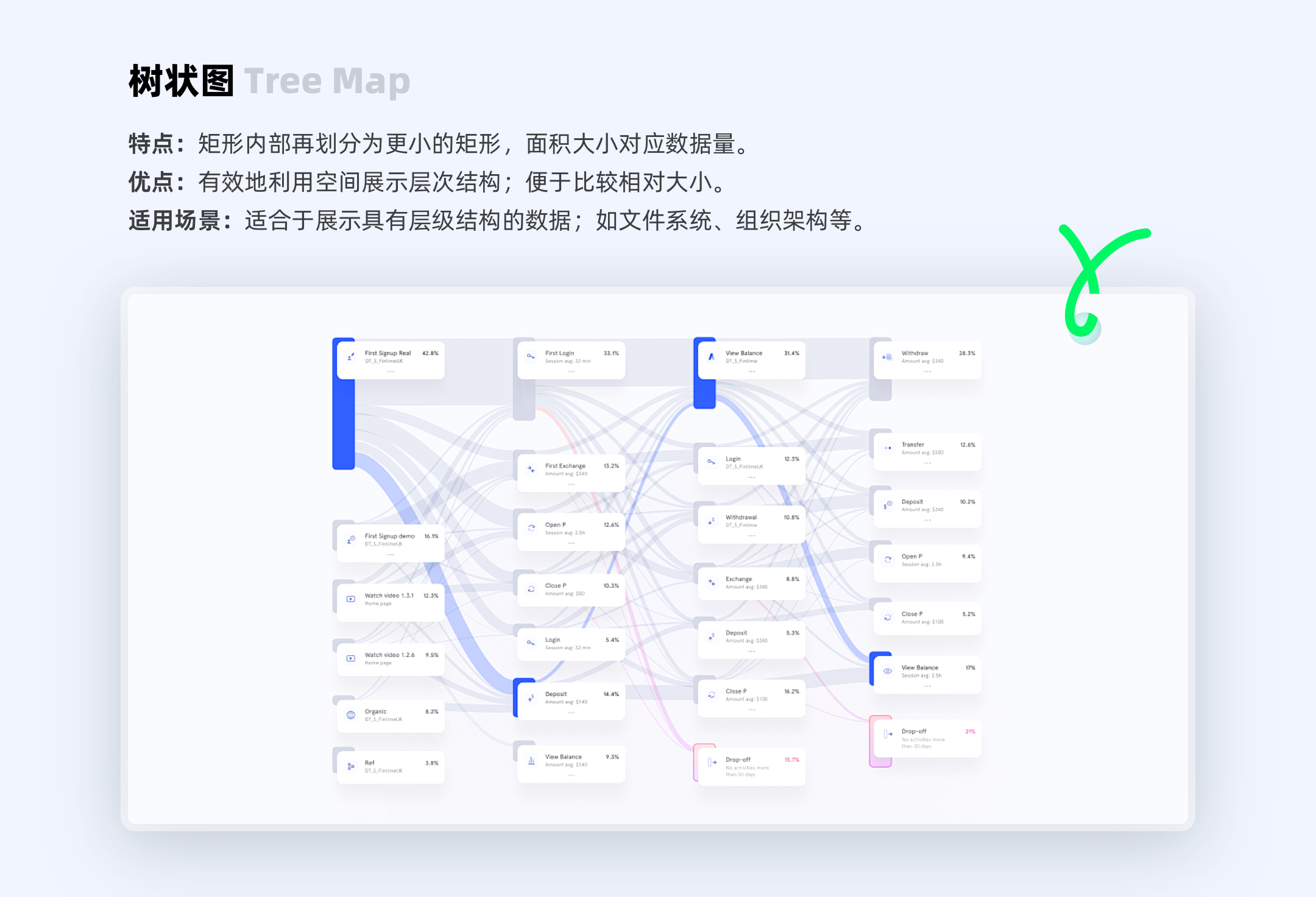Click the refresh icon on Close P 10.3%
Screen dimensions: 1316x897
click(531, 589)
